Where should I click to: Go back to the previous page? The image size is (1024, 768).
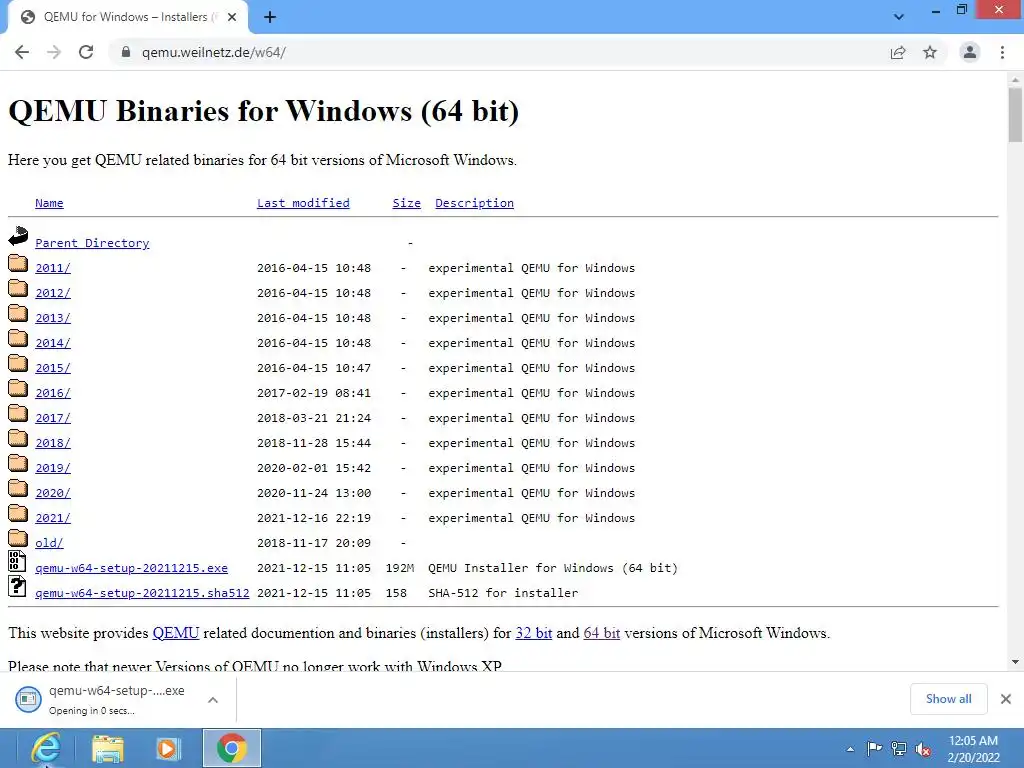[22, 52]
